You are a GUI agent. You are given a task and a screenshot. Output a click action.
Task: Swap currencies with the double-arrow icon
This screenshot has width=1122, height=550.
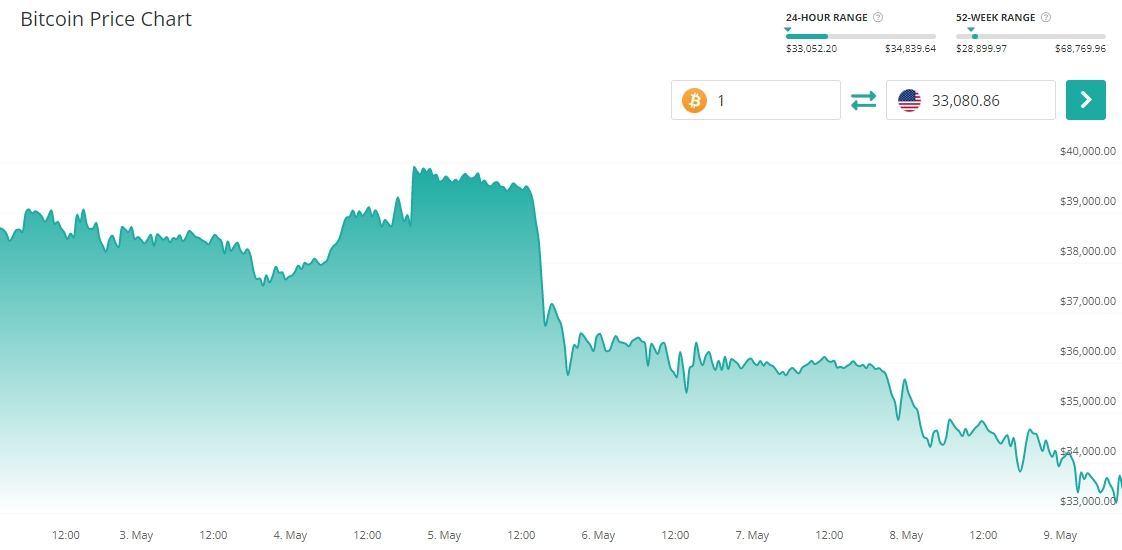pos(863,100)
